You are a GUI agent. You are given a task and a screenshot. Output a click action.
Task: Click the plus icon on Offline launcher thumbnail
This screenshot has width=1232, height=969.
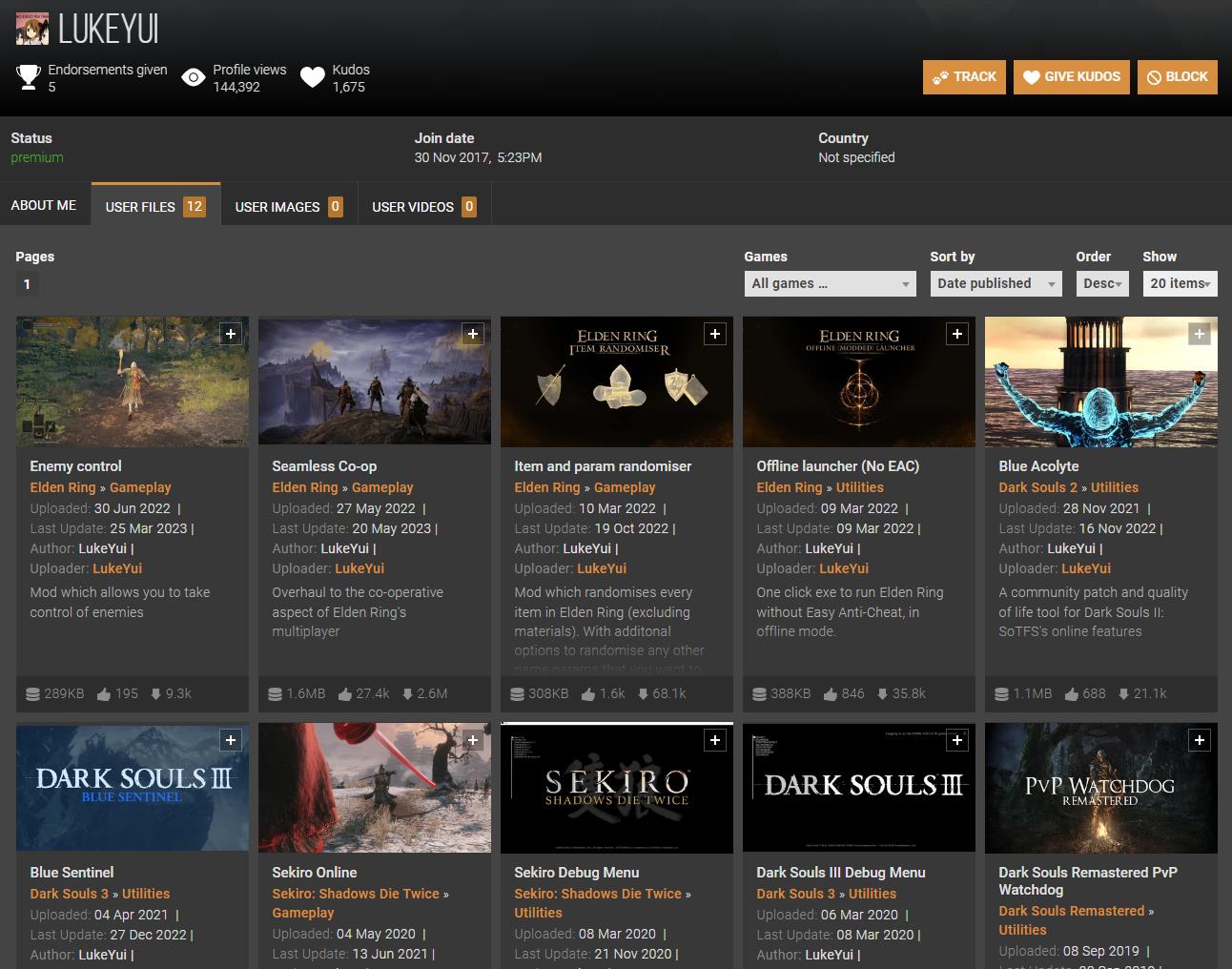tap(956, 334)
